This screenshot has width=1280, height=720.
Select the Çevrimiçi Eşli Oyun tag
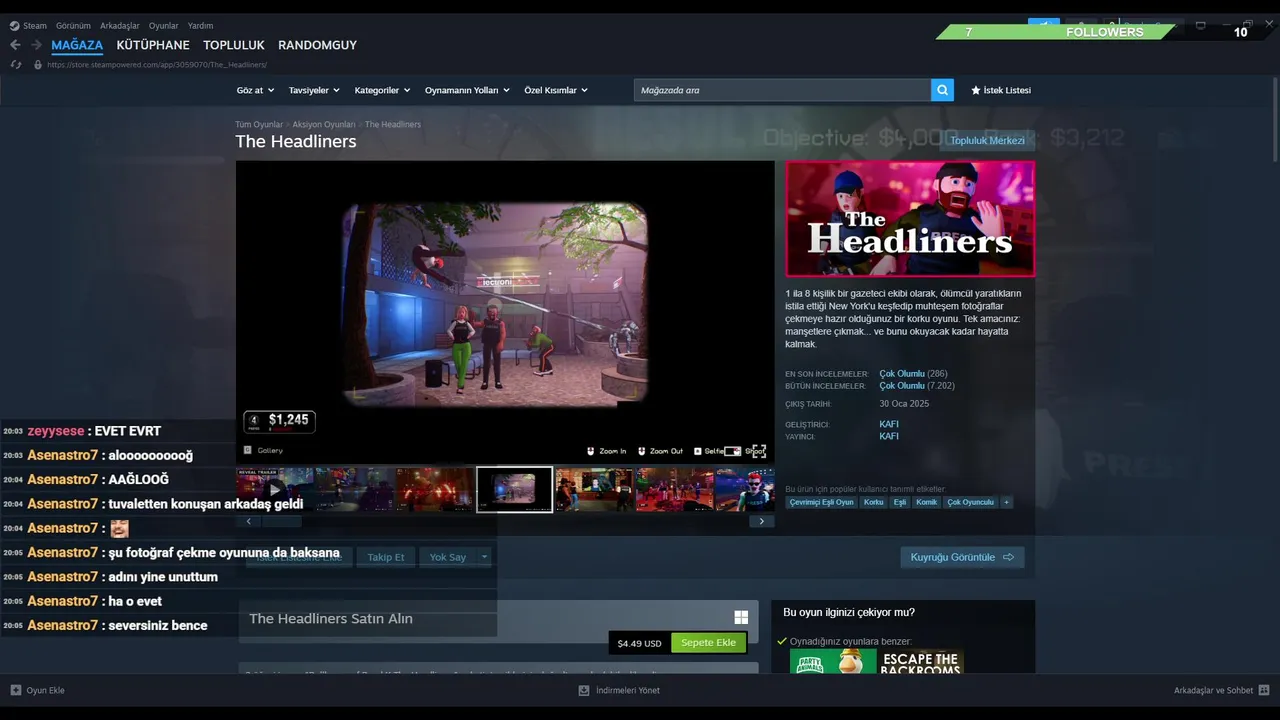pyautogui.click(x=822, y=502)
